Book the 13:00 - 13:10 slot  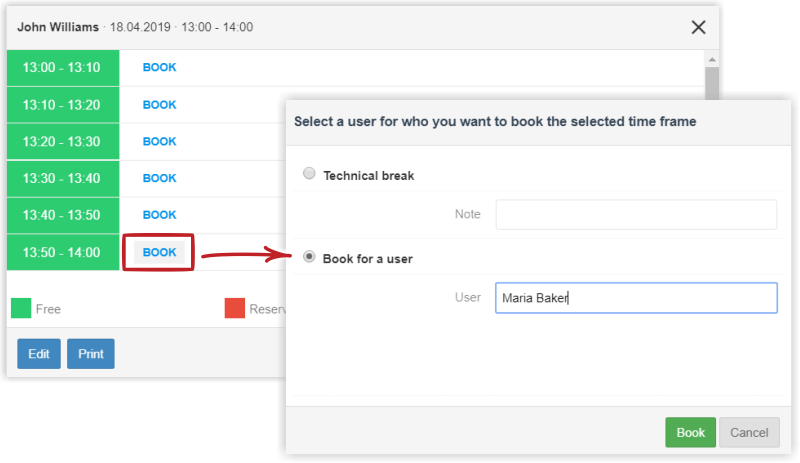tap(159, 68)
